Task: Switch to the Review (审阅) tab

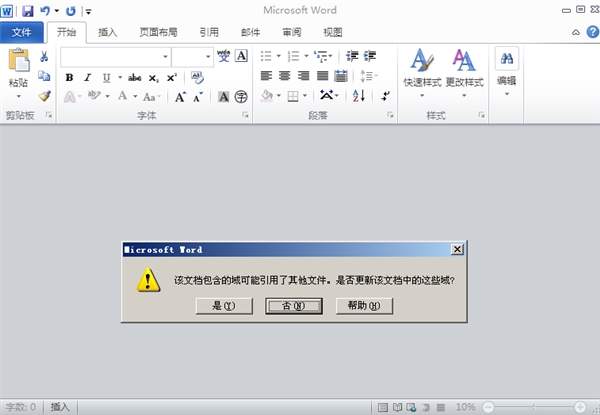Action: (x=292, y=33)
